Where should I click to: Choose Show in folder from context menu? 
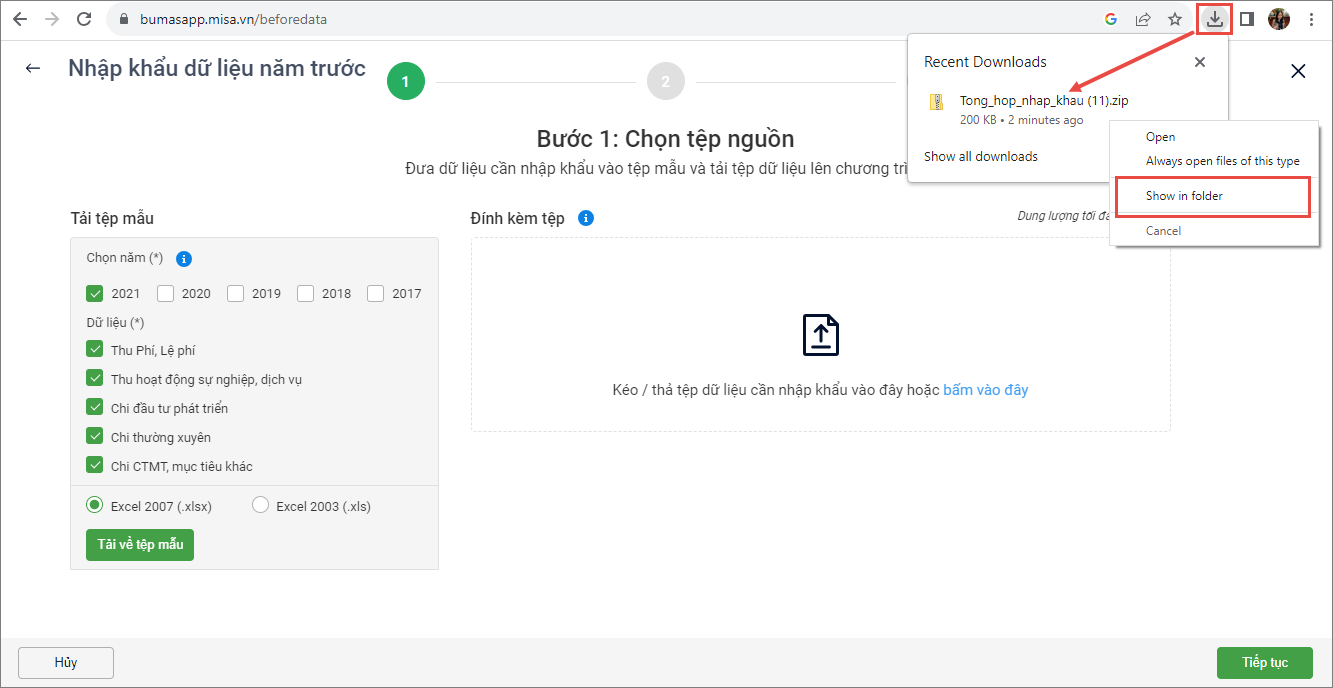[1184, 196]
